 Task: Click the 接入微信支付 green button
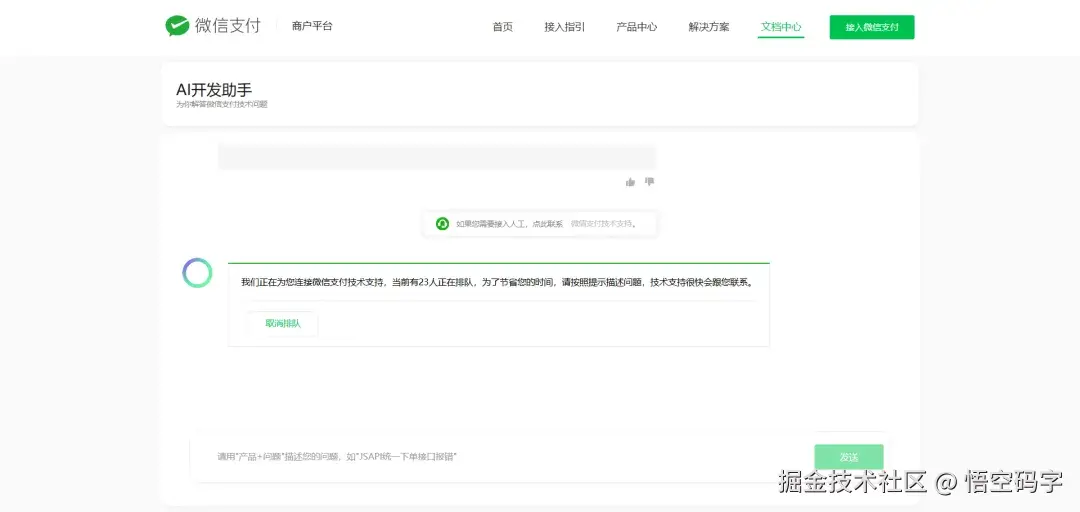click(872, 27)
